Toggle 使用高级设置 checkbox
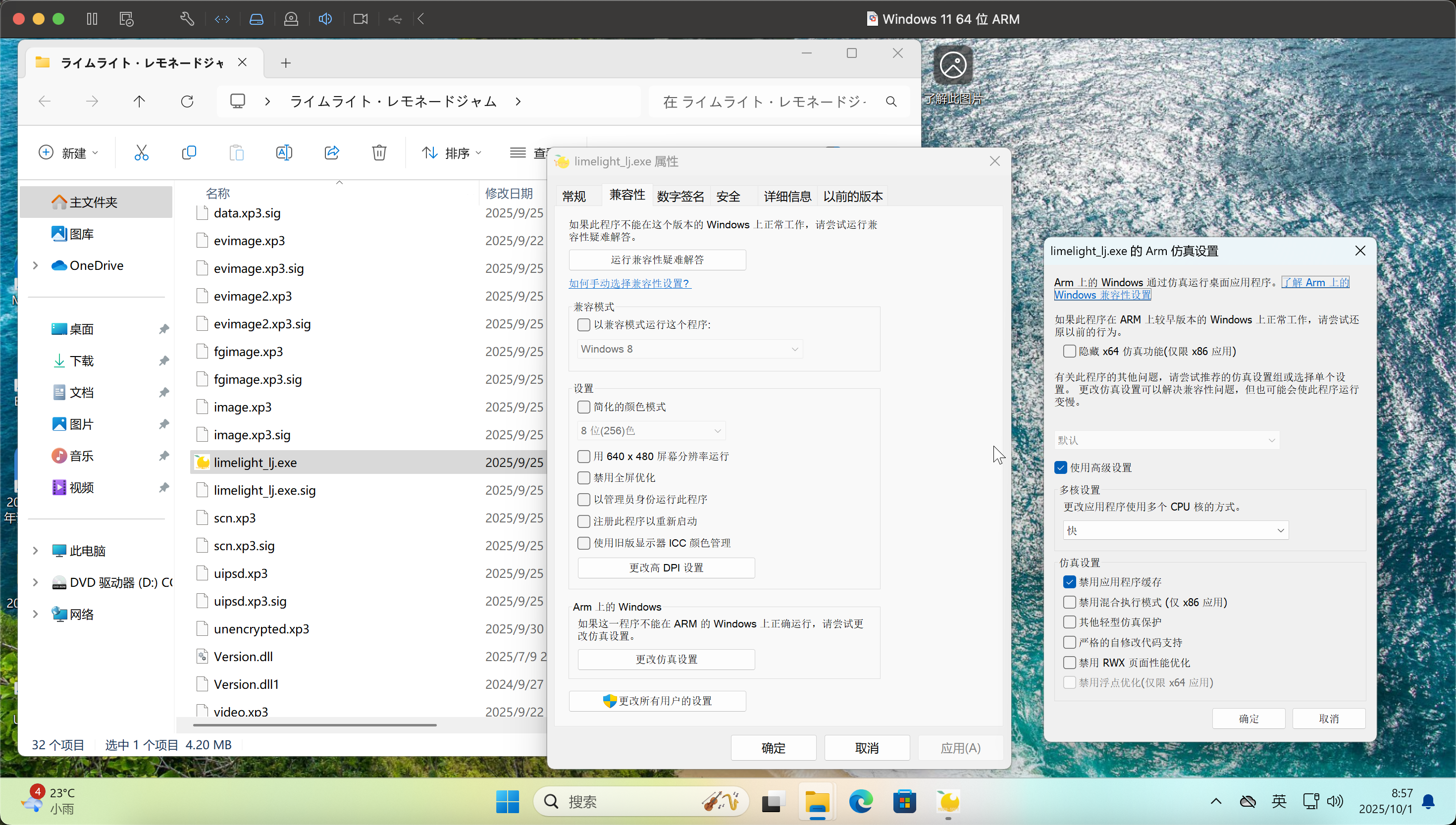Screen dimensions: 1456x825 click(1061, 467)
